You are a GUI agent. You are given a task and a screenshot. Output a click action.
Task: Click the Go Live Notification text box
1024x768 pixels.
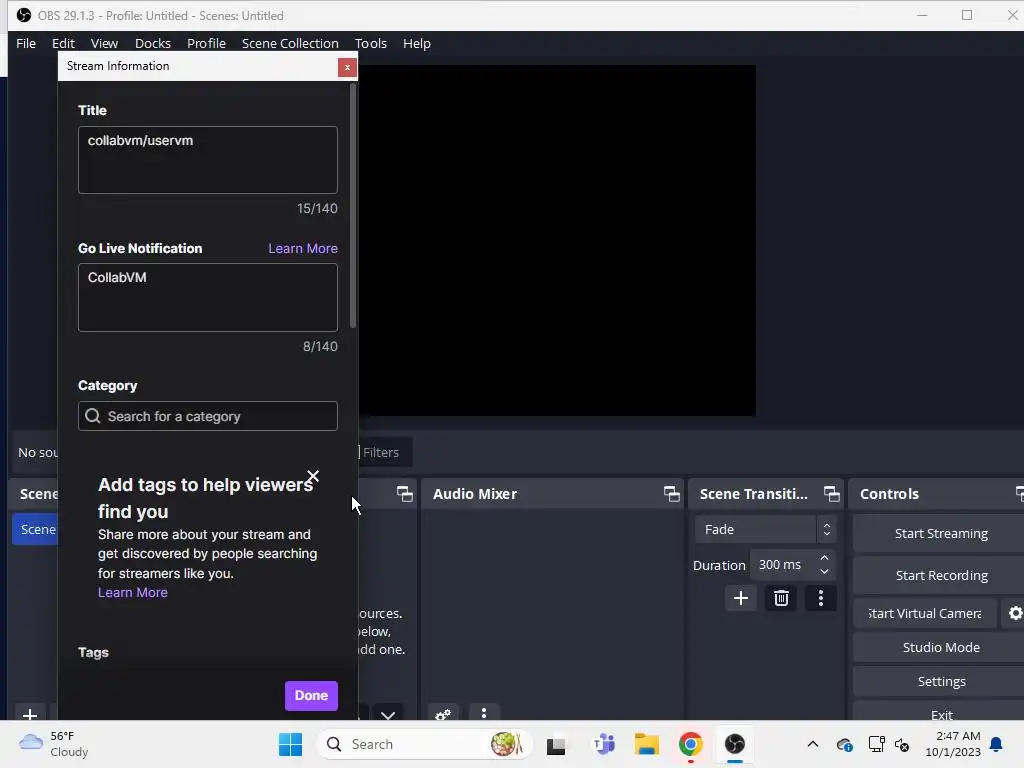click(208, 298)
